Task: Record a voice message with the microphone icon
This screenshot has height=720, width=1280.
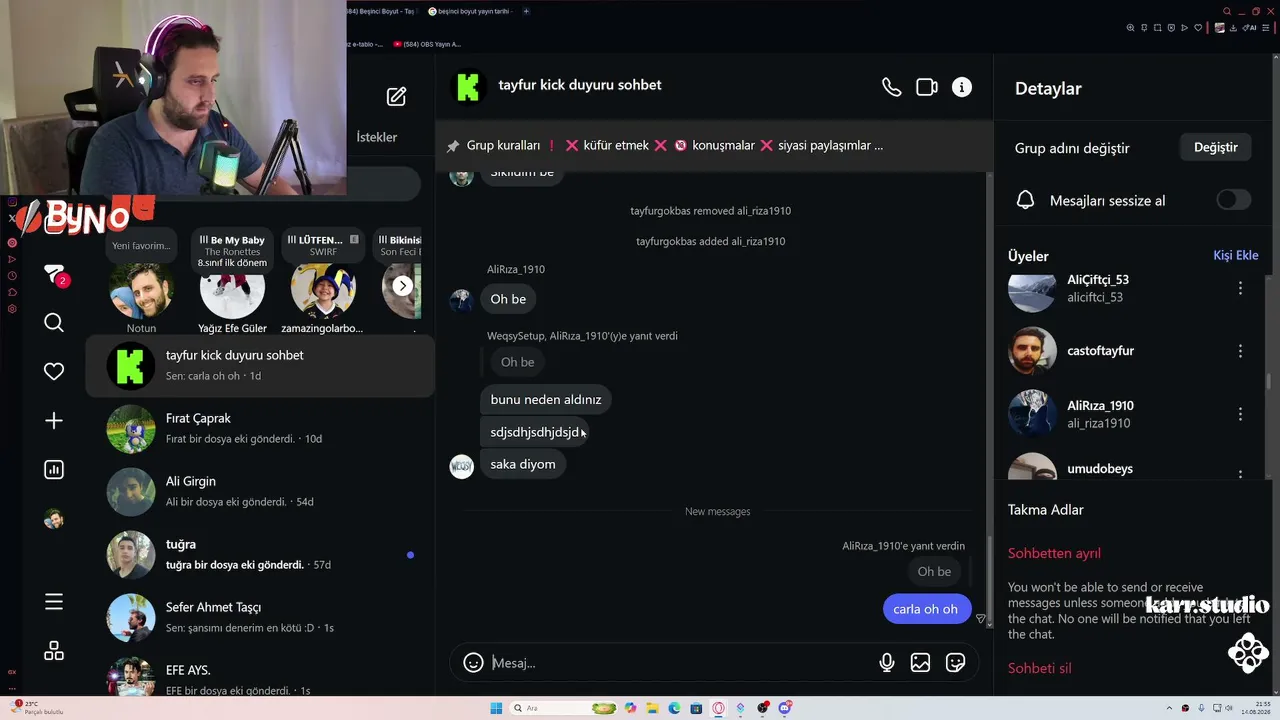Action: click(x=887, y=663)
